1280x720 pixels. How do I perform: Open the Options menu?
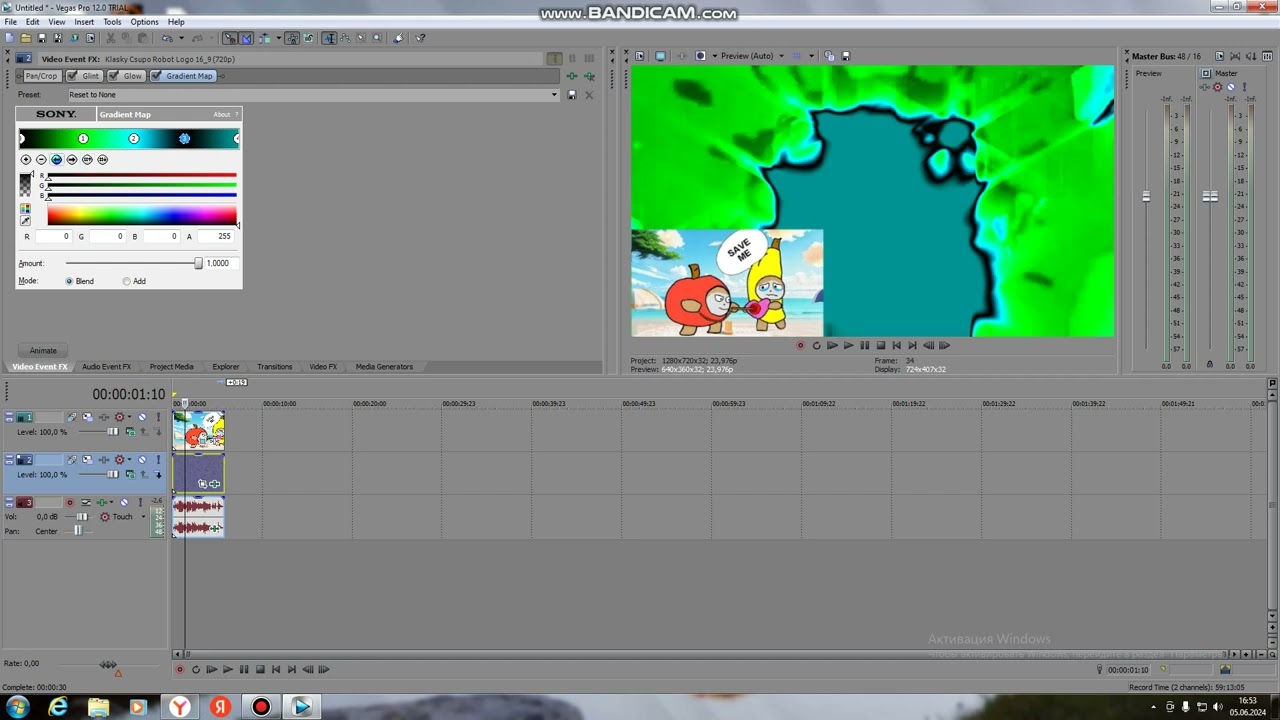144,22
